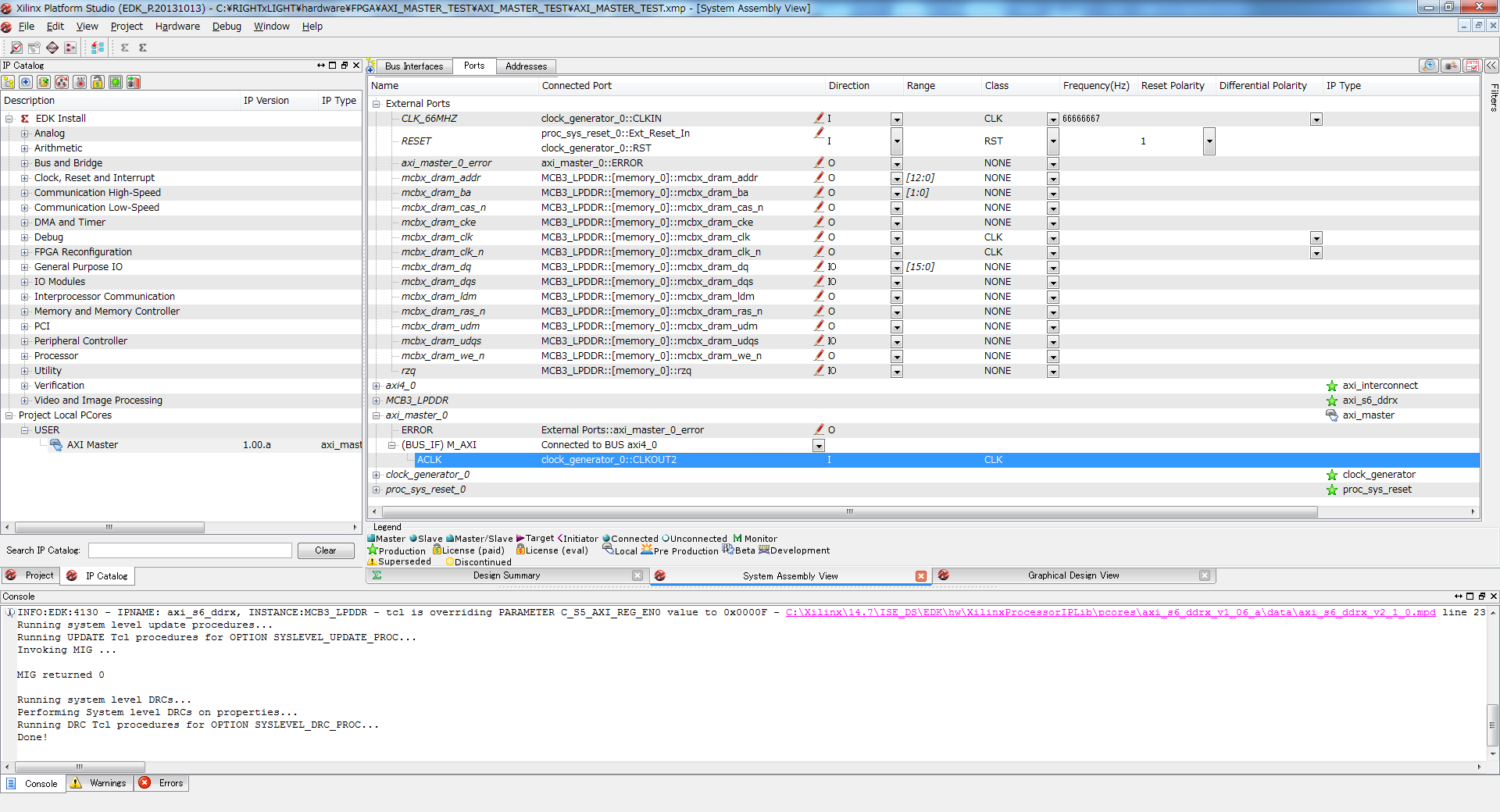
Task: Open the vertical Filters side panel
Action: coord(1493,97)
